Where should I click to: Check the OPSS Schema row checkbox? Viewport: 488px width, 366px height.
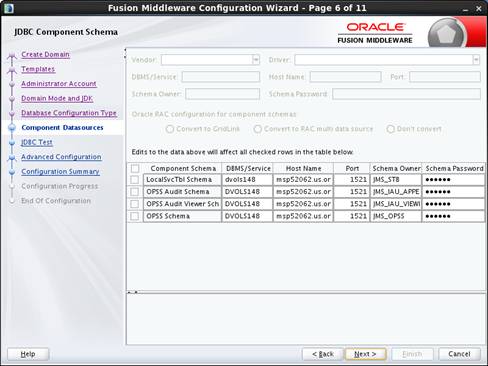[135, 216]
